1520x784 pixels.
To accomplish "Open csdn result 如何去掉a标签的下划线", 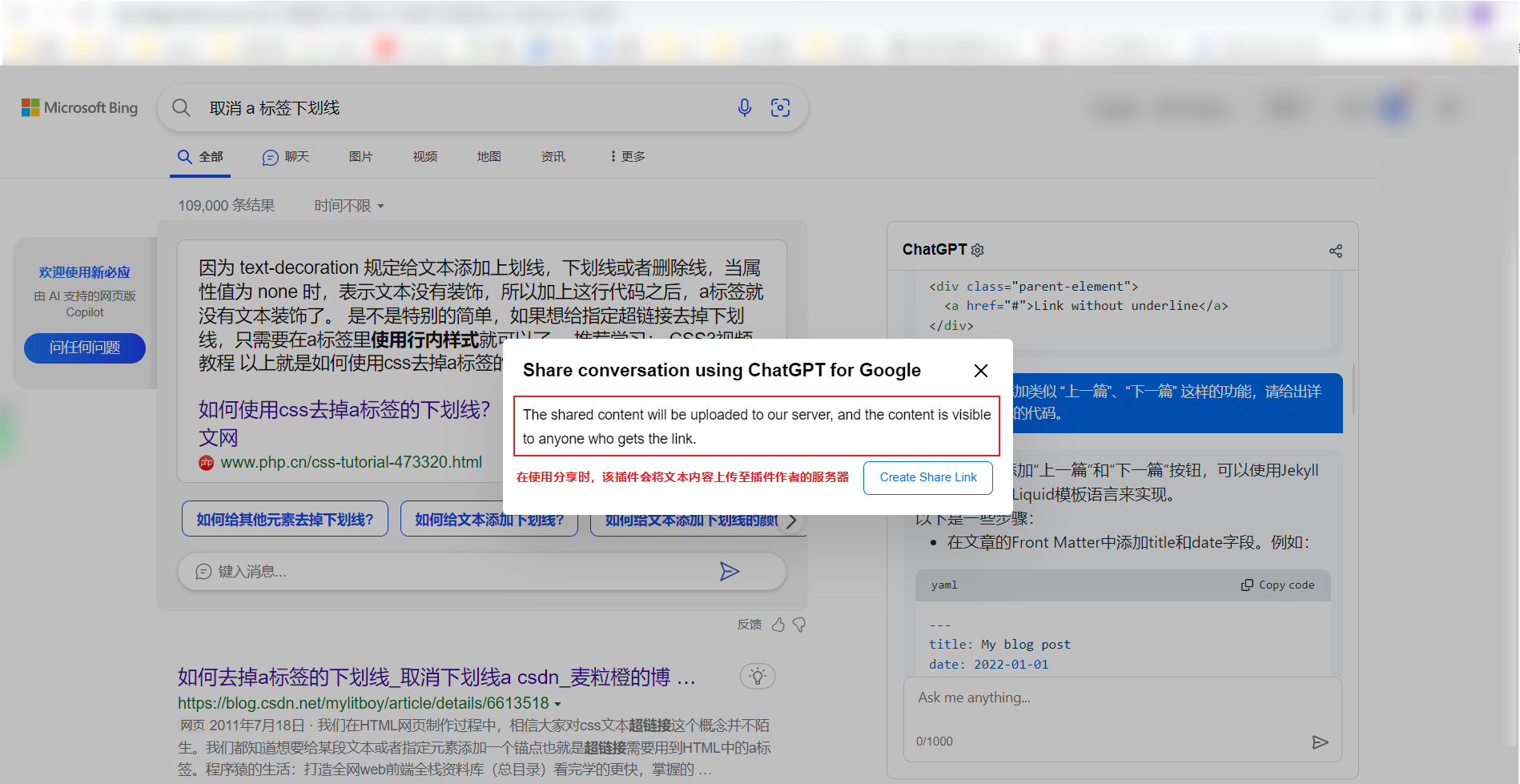I will click(x=436, y=677).
